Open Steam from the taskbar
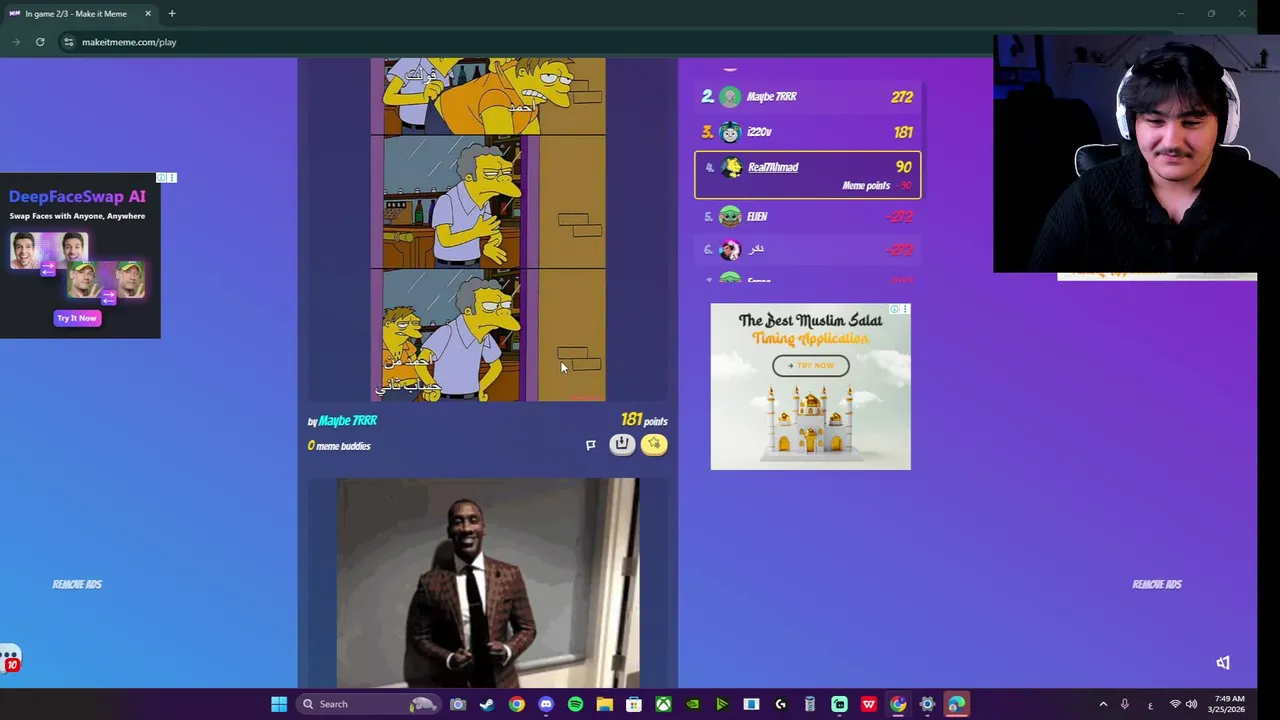Screen dimensions: 1280x720 click(x=487, y=704)
